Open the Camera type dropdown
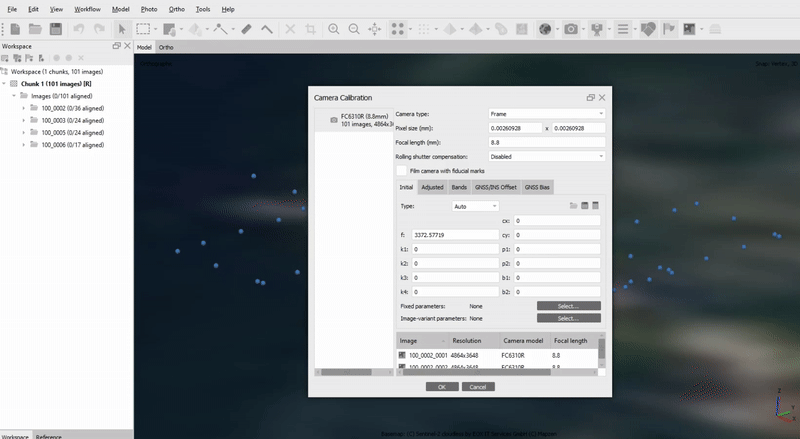 (x=546, y=114)
